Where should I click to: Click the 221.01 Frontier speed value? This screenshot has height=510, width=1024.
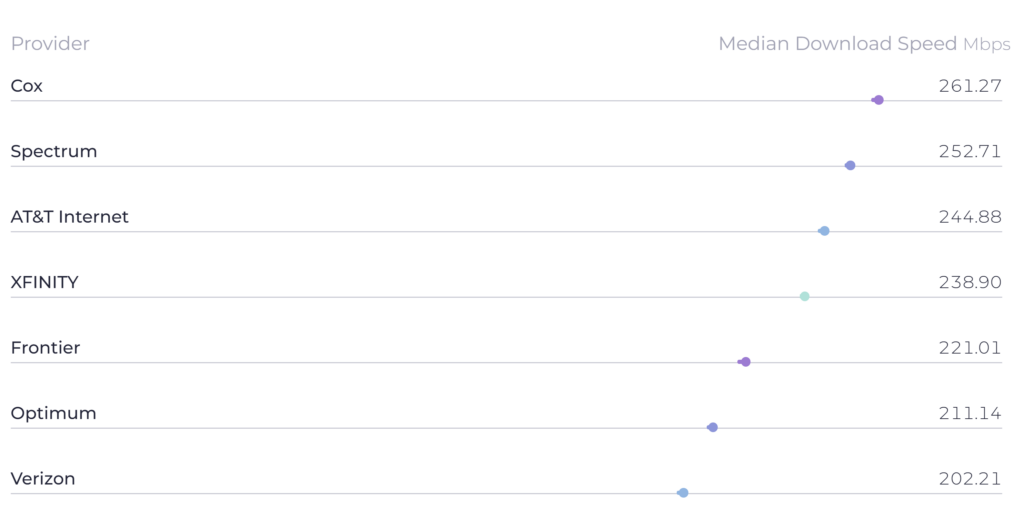[x=970, y=348]
